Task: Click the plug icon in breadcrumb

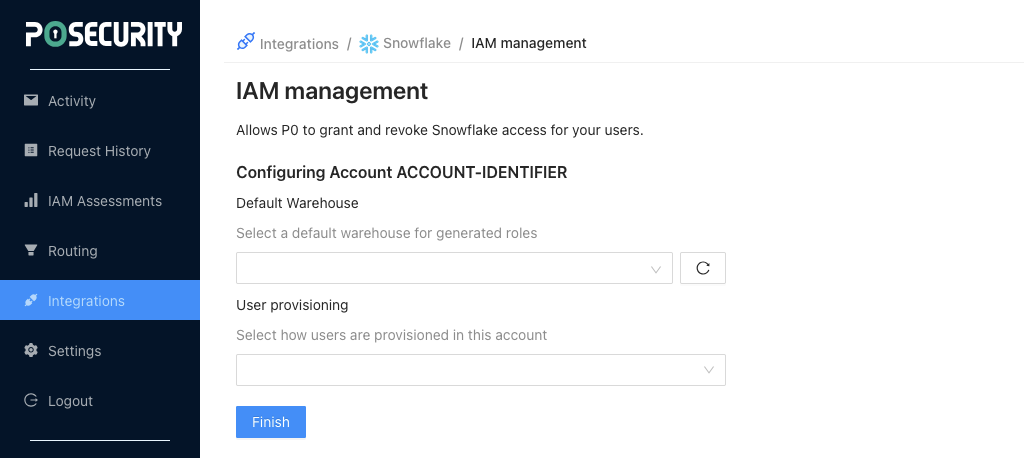Action: pyautogui.click(x=245, y=43)
